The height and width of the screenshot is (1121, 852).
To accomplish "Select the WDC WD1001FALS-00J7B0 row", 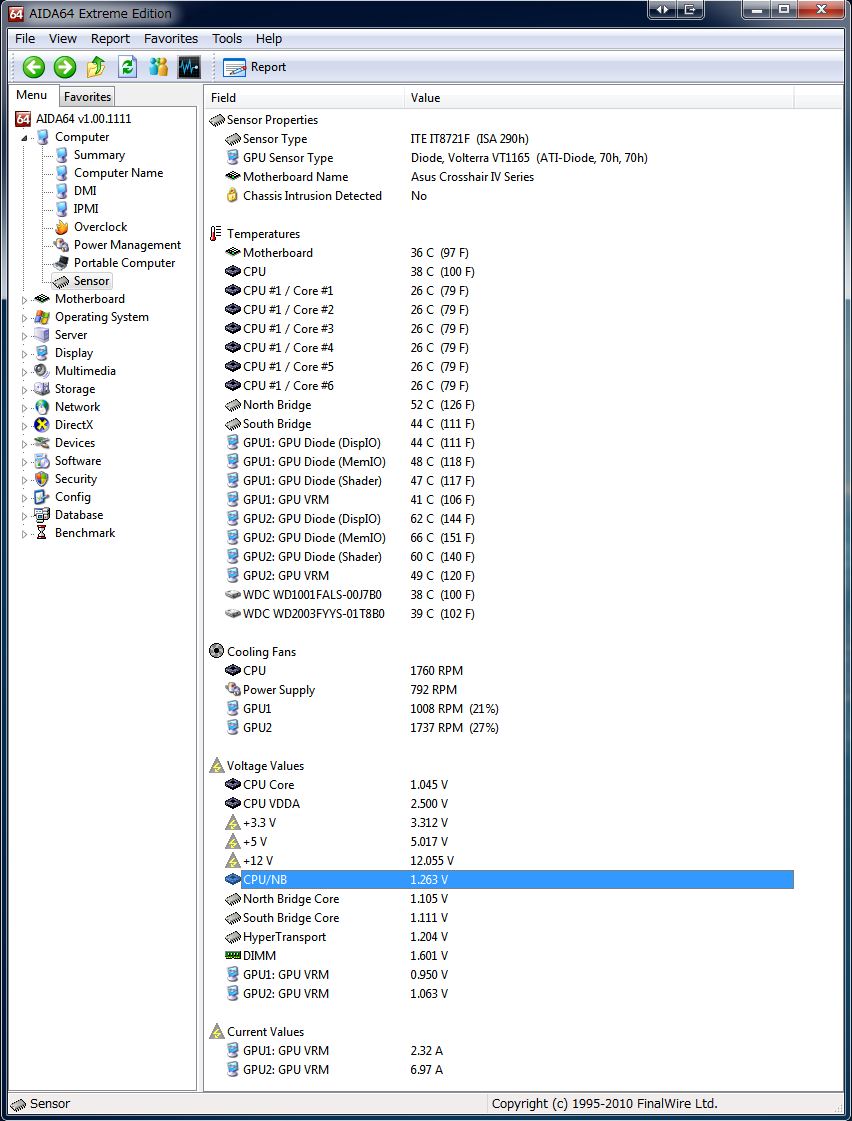I will [509, 595].
